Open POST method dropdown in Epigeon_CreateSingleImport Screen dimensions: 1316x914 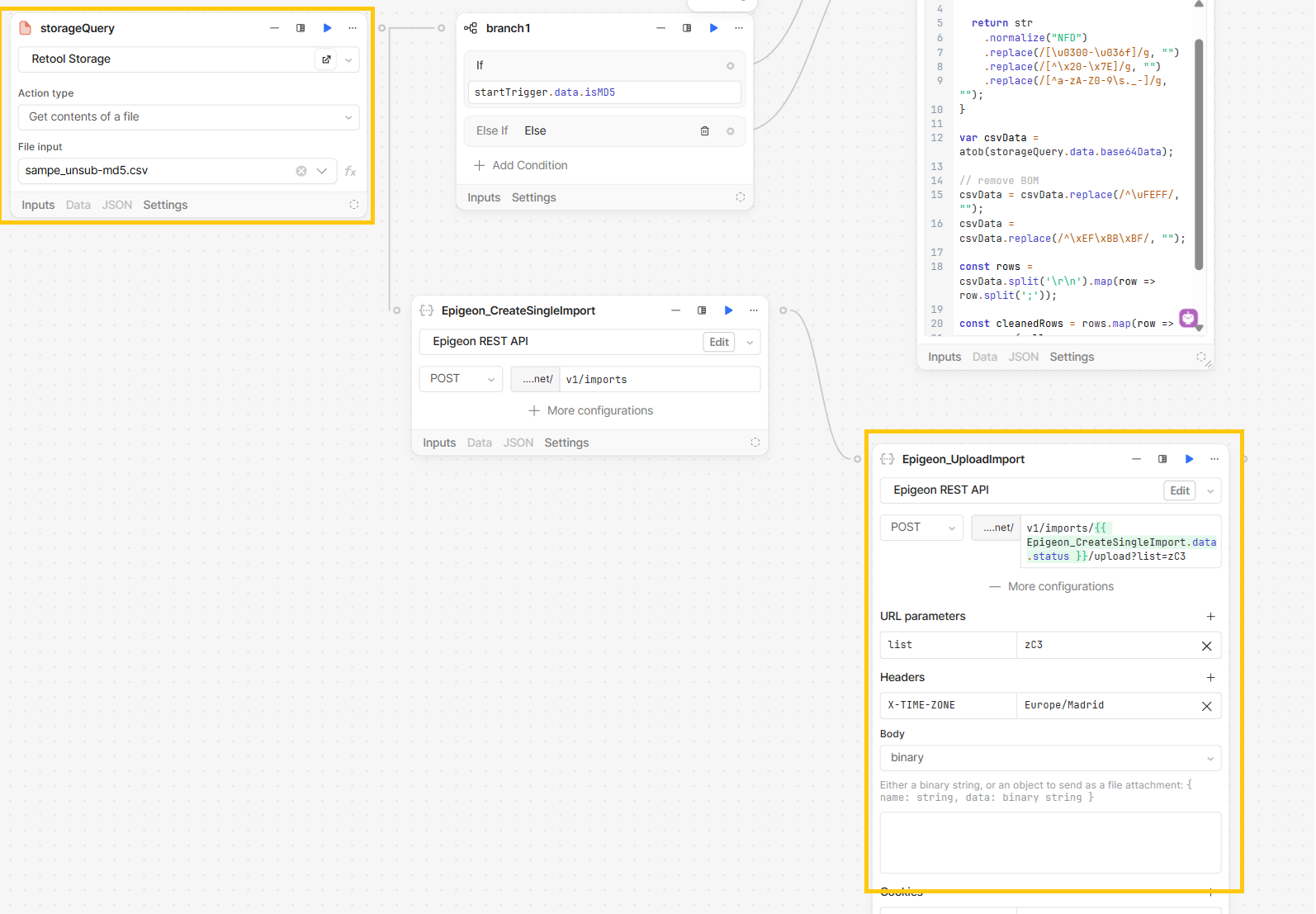click(x=461, y=379)
